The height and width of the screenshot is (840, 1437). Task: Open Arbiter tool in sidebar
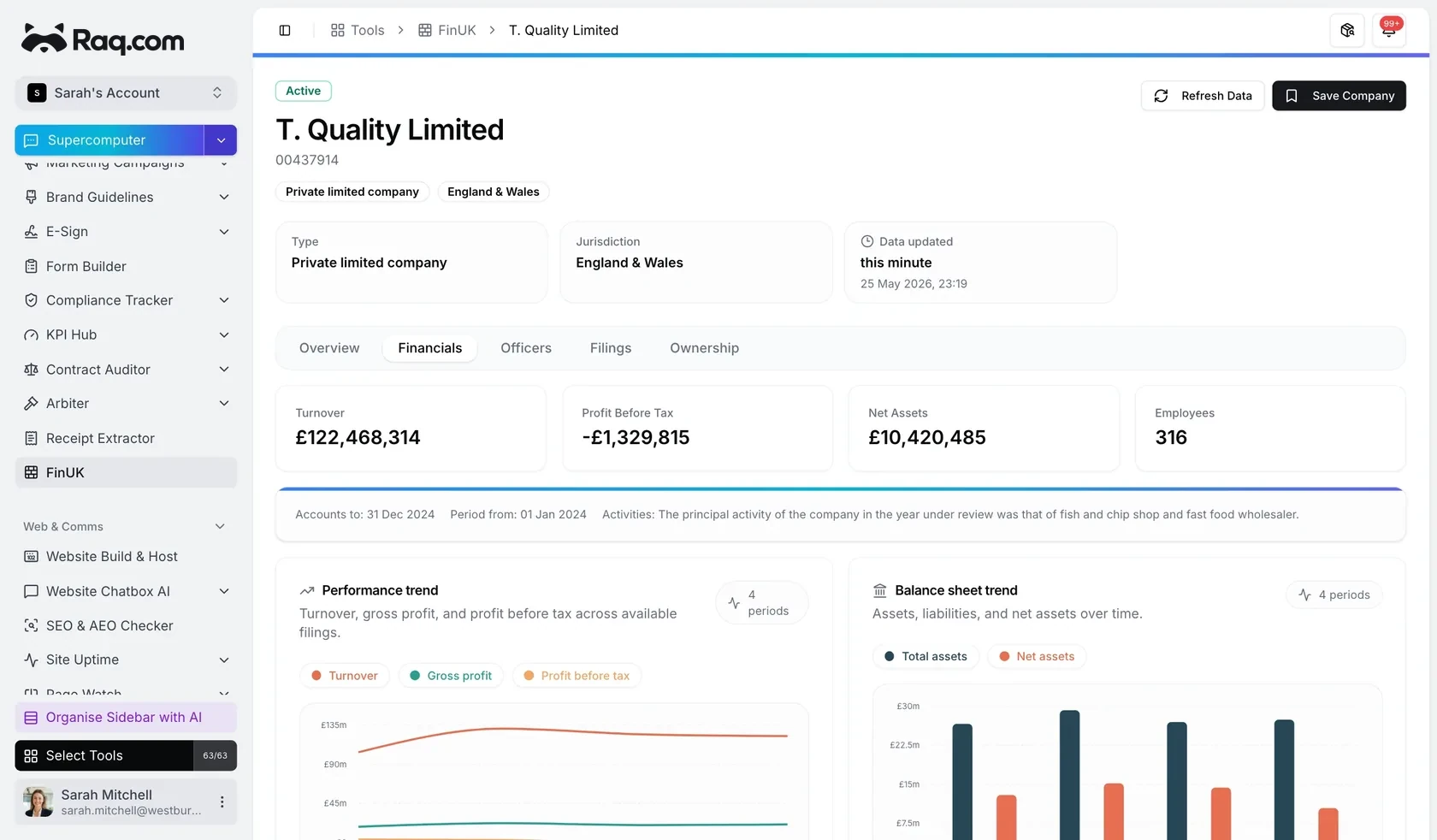point(126,404)
